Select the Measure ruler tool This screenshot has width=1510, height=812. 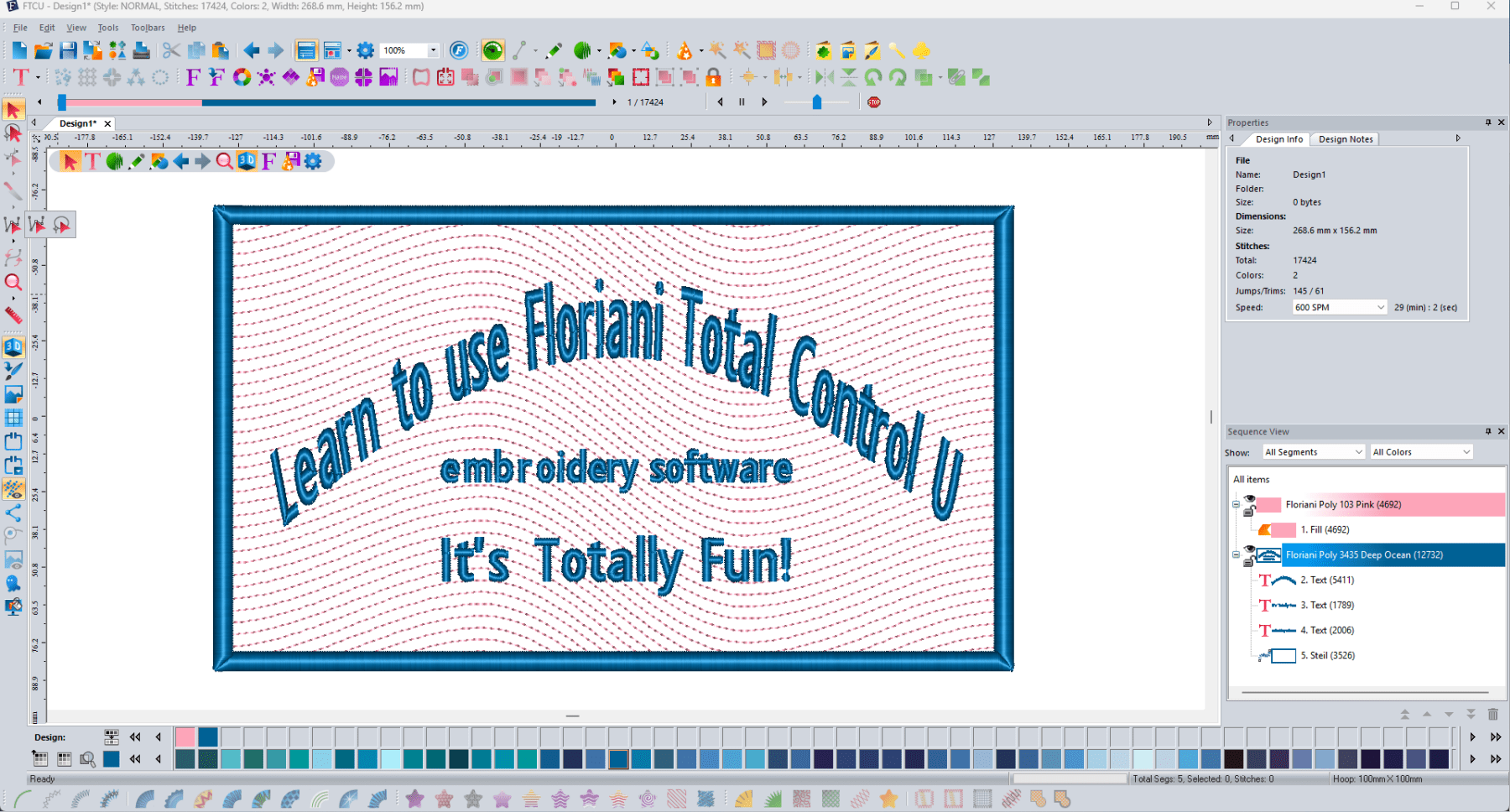click(13, 315)
